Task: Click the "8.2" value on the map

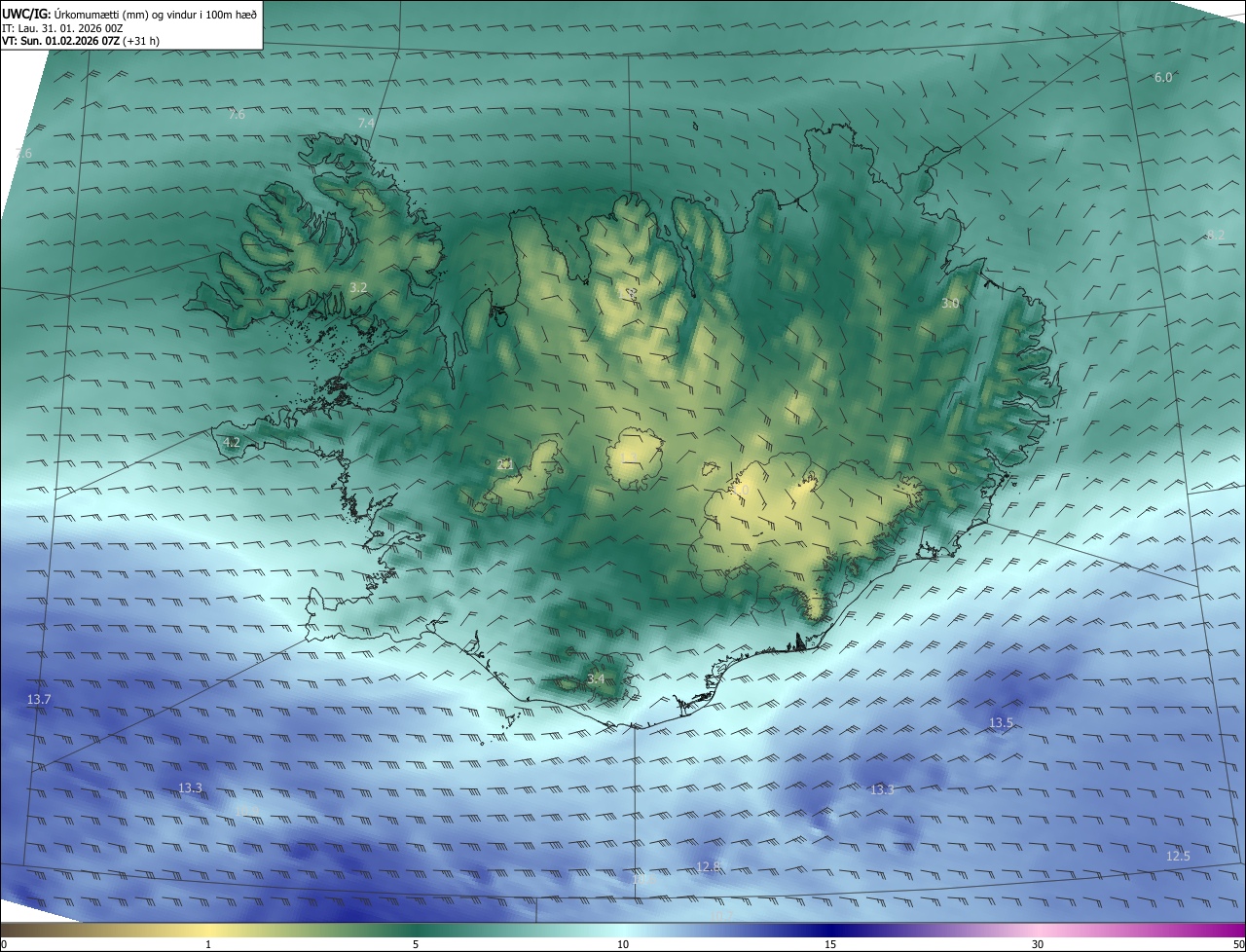Action: pyautogui.click(x=1216, y=235)
